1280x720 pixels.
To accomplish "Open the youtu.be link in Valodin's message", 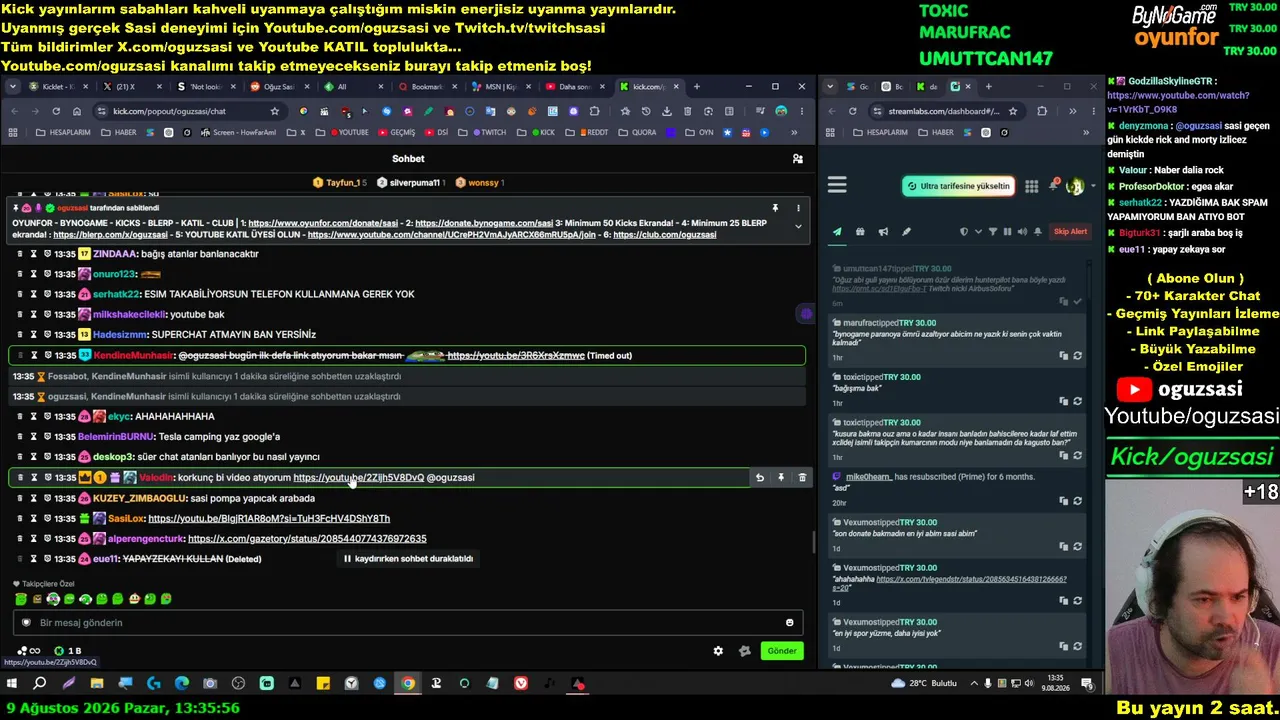I will pyautogui.click(x=358, y=478).
